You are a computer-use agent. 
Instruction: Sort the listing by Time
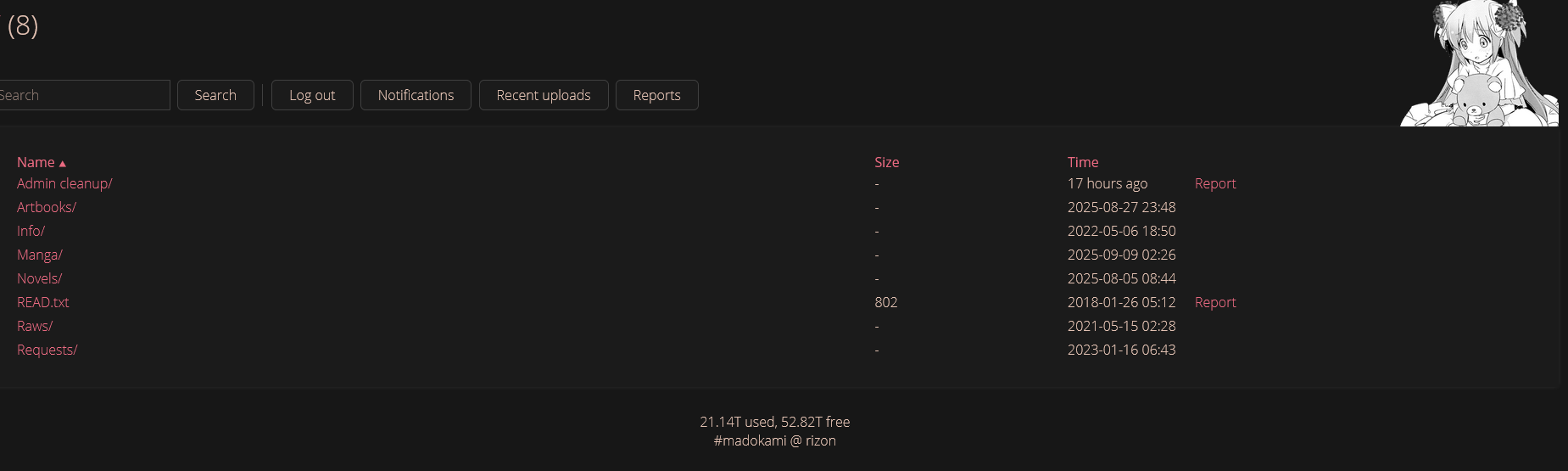point(1083,162)
